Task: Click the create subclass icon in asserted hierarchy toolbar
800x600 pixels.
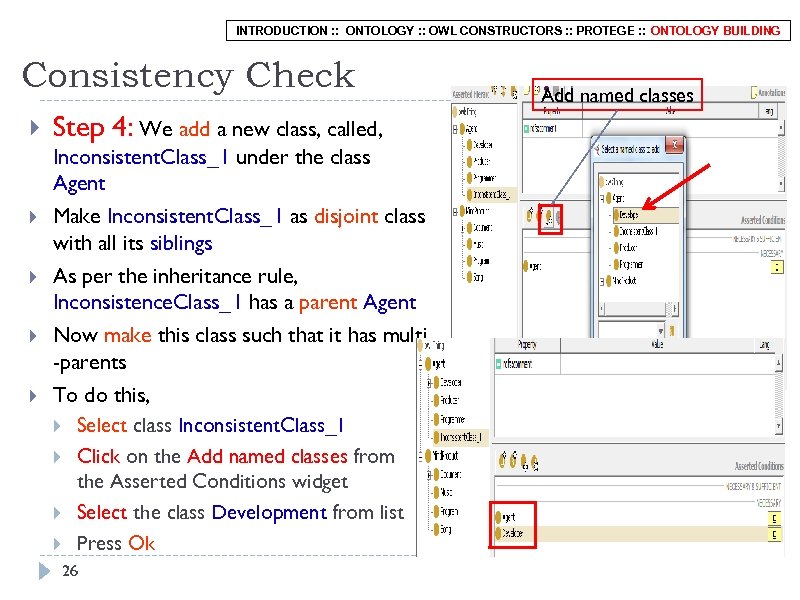Action: point(494,91)
